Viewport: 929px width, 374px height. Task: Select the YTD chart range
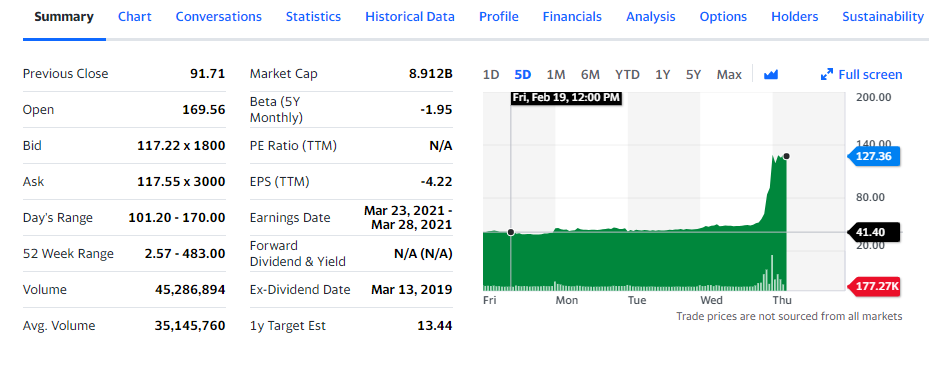pos(627,75)
